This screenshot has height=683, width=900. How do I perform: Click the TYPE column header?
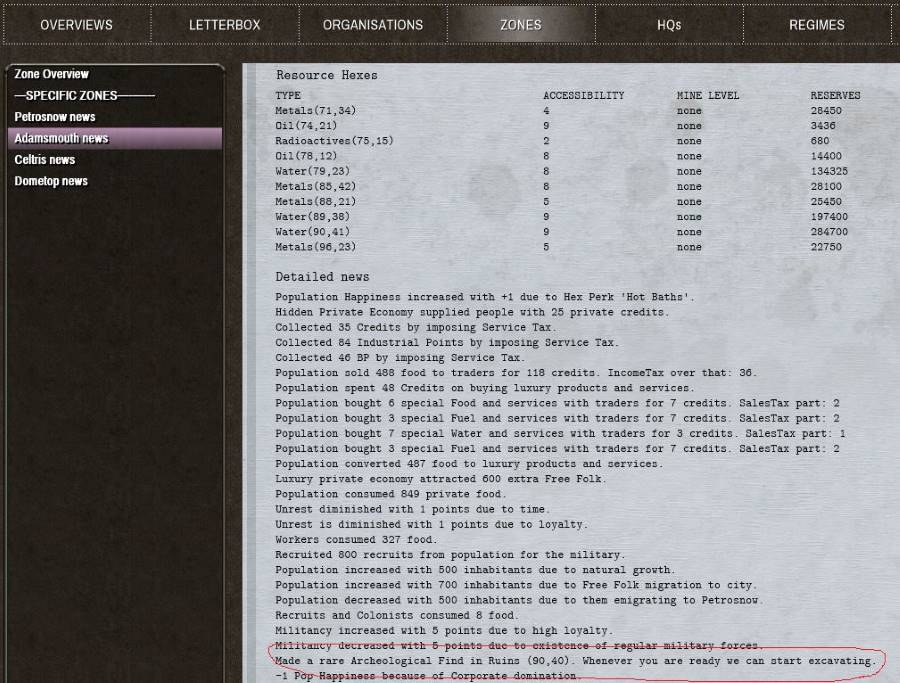[x=288, y=95]
